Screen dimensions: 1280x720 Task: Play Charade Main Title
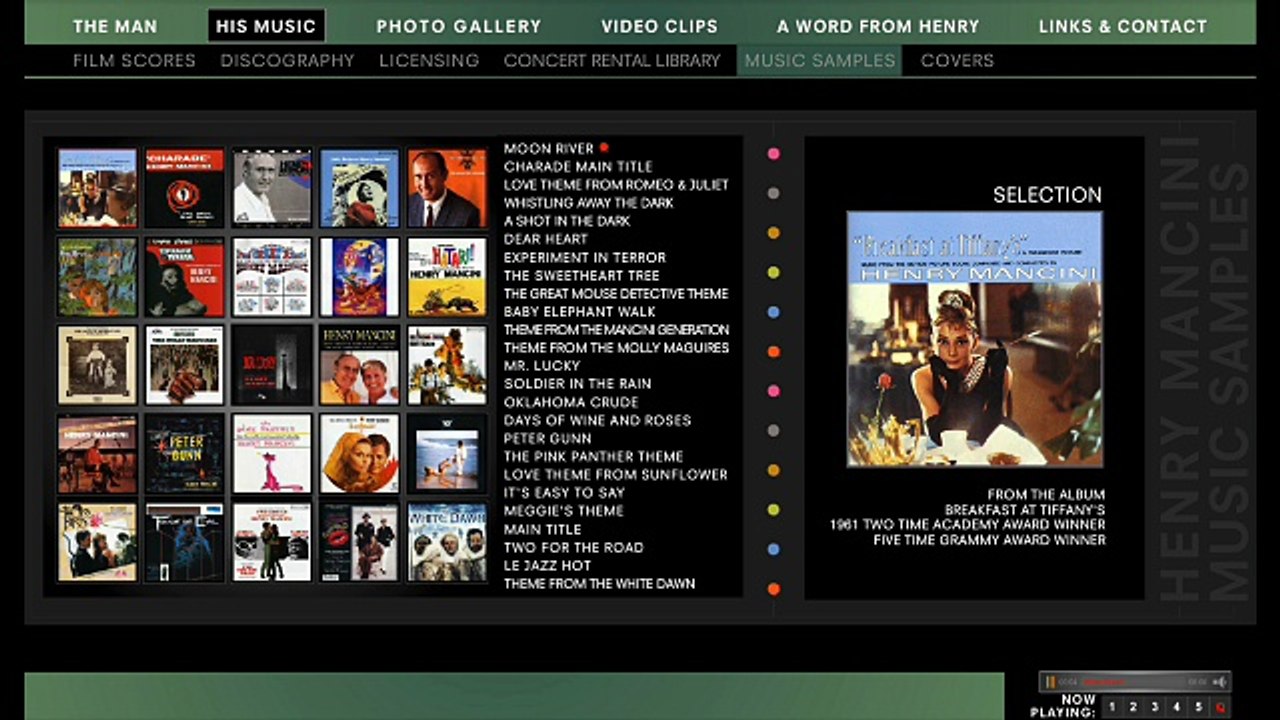pyautogui.click(x=578, y=166)
